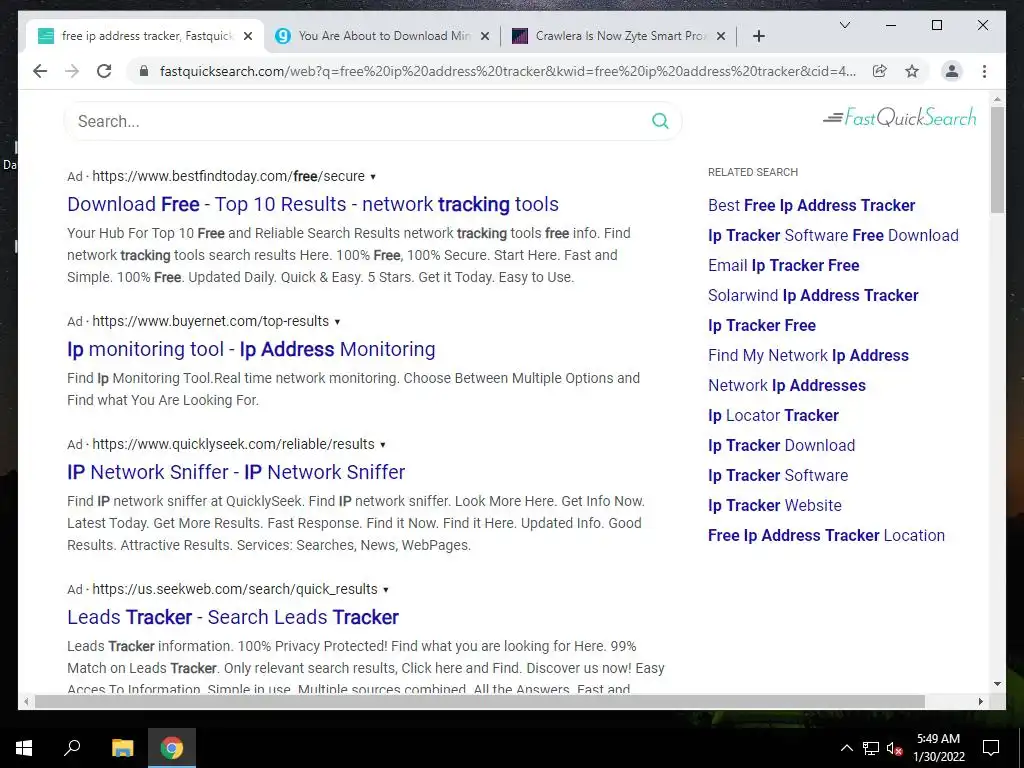Open the Chrome profile avatar
The width and height of the screenshot is (1024, 768).
pyautogui.click(x=952, y=71)
